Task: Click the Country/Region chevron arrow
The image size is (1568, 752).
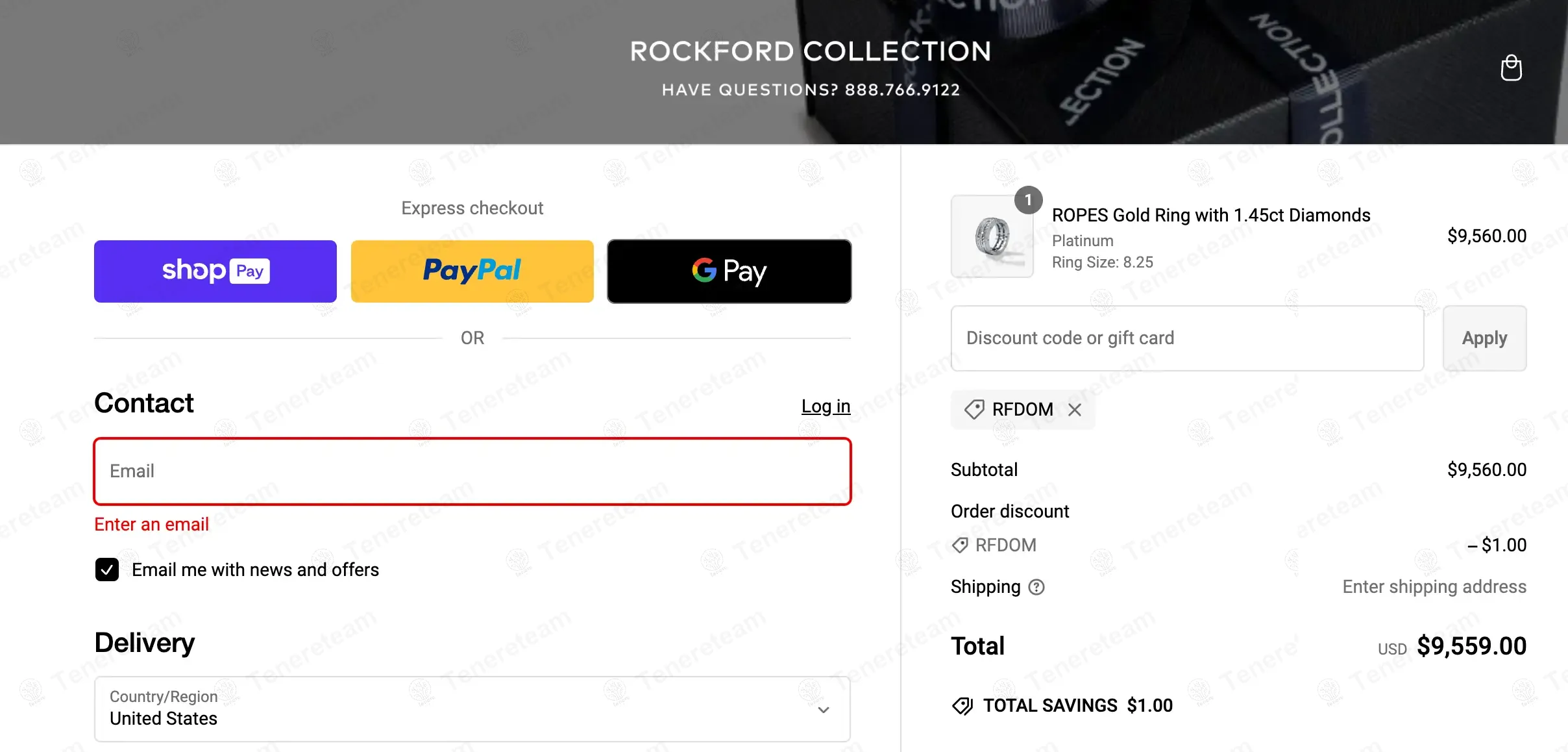Action: (823, 710)
